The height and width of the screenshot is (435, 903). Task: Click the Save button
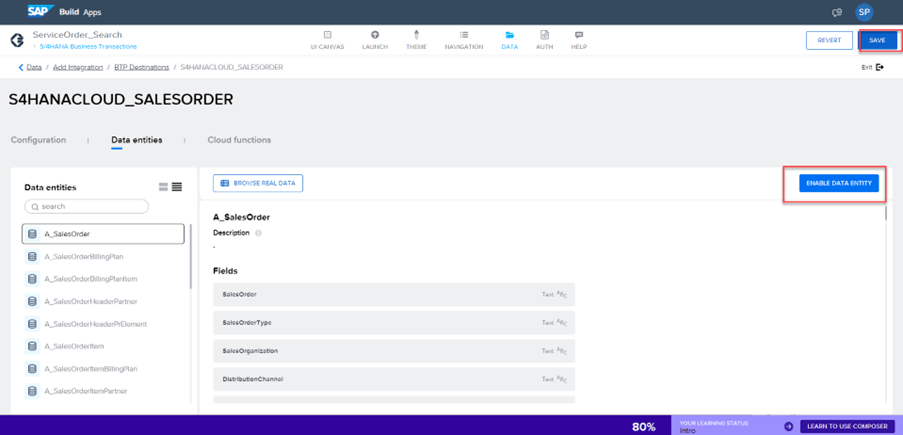[x=878, y=40]
